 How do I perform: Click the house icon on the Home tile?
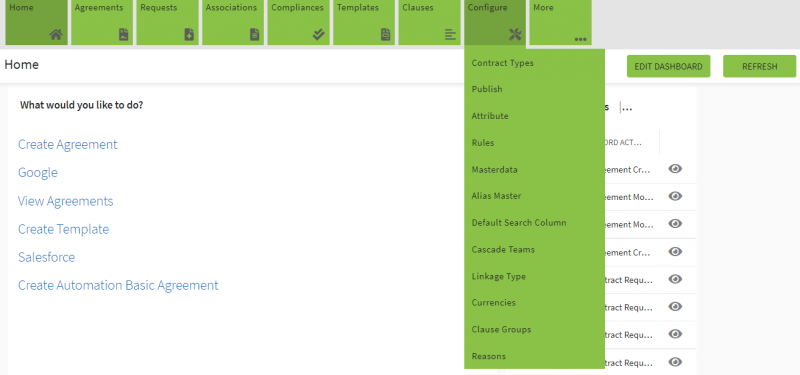click(56, 34)
